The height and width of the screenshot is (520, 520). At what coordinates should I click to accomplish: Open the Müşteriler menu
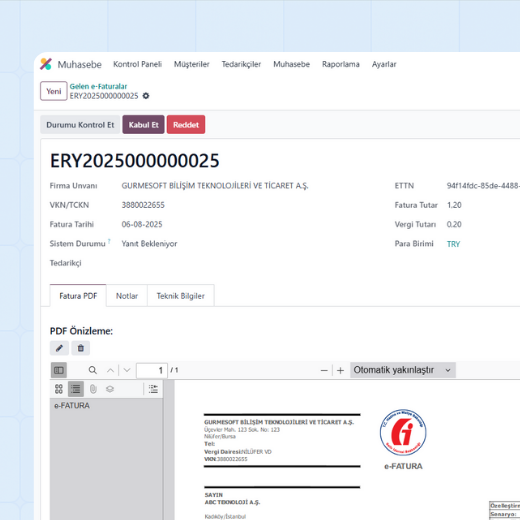coord(192,64)
